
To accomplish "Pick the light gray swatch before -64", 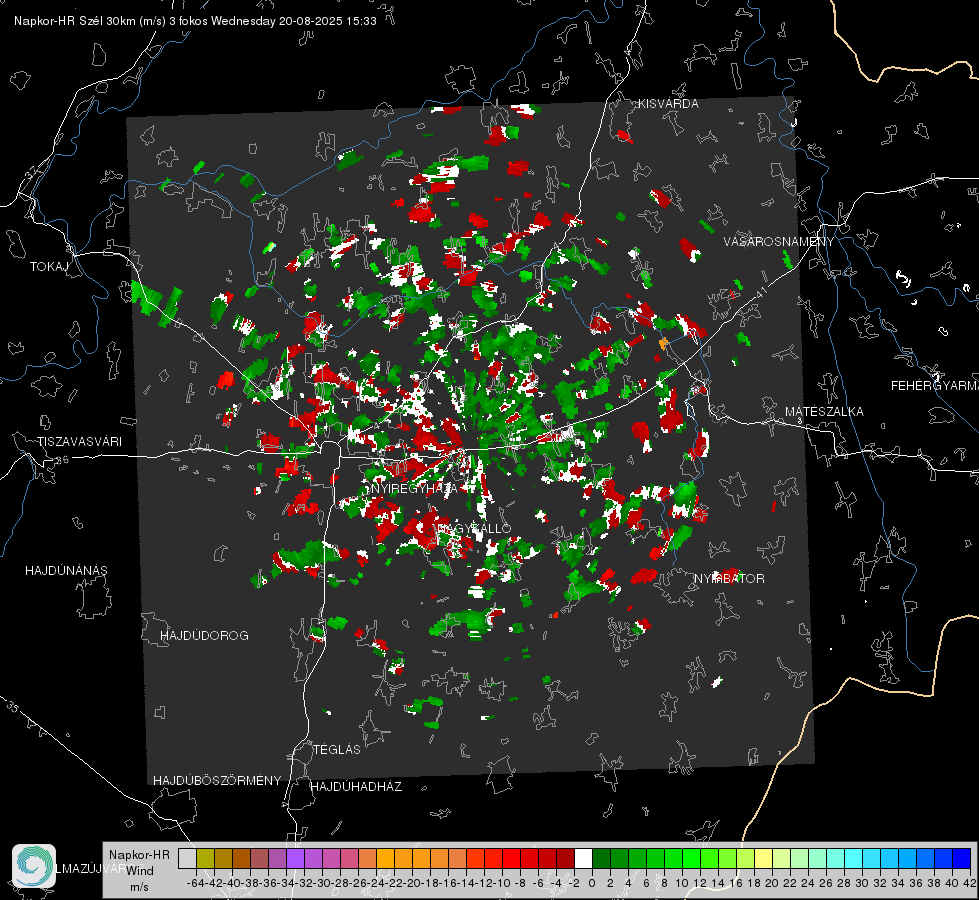I will [x=187, y=858].
